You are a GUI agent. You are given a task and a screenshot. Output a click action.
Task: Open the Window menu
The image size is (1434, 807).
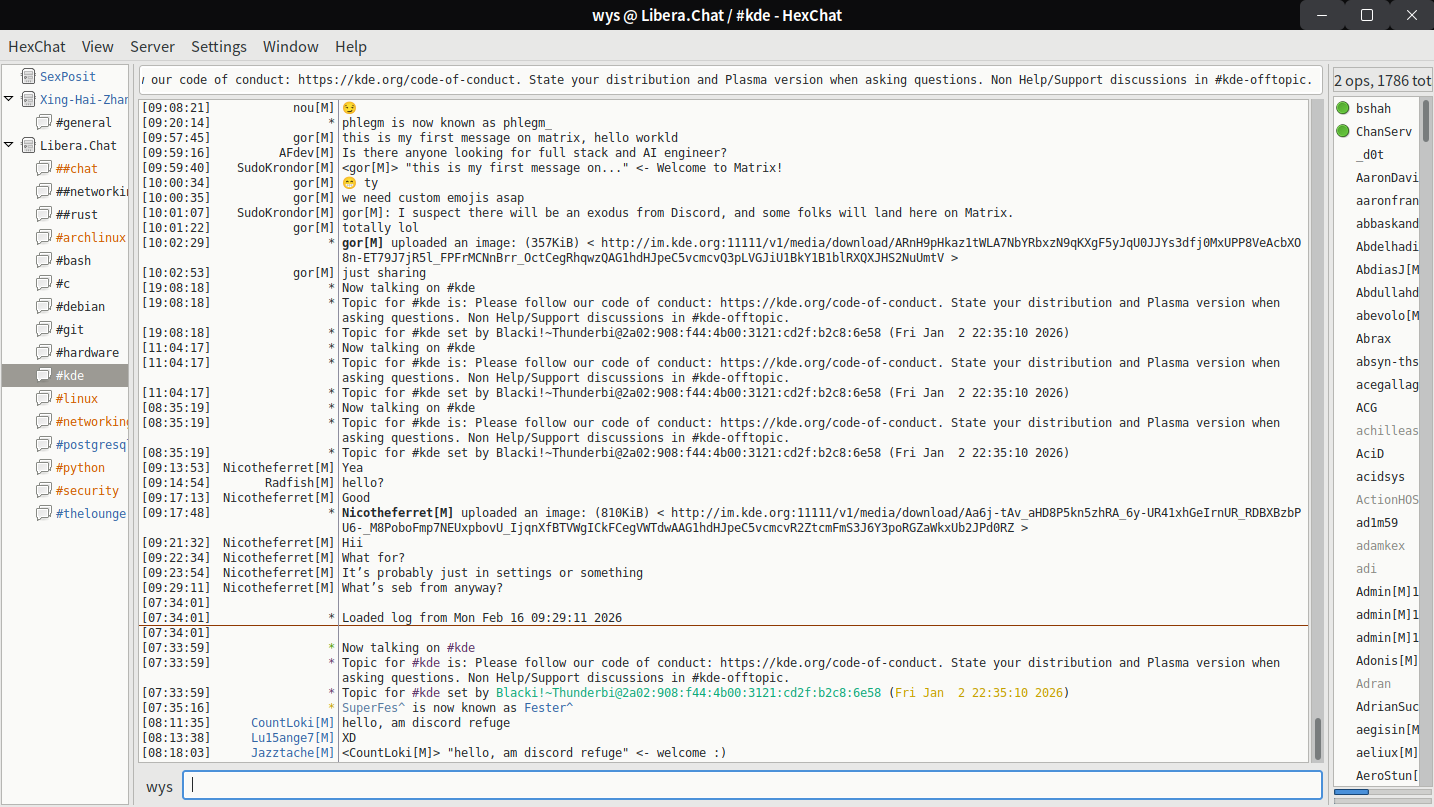click(x=290, y=47)
